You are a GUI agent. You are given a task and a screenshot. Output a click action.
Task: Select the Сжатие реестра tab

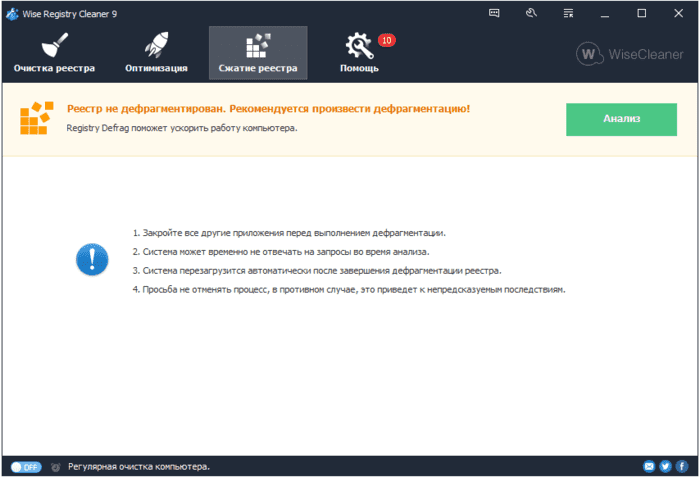click(x=257, y=53)
